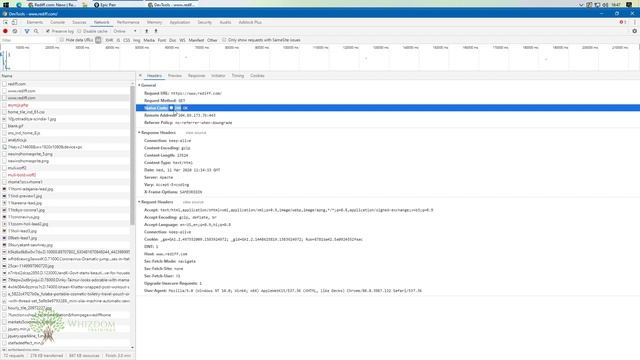This screenshot has height=360, width=640.
Task: Tick the Hide data URLs checkbox
Action: coord(62,40)
